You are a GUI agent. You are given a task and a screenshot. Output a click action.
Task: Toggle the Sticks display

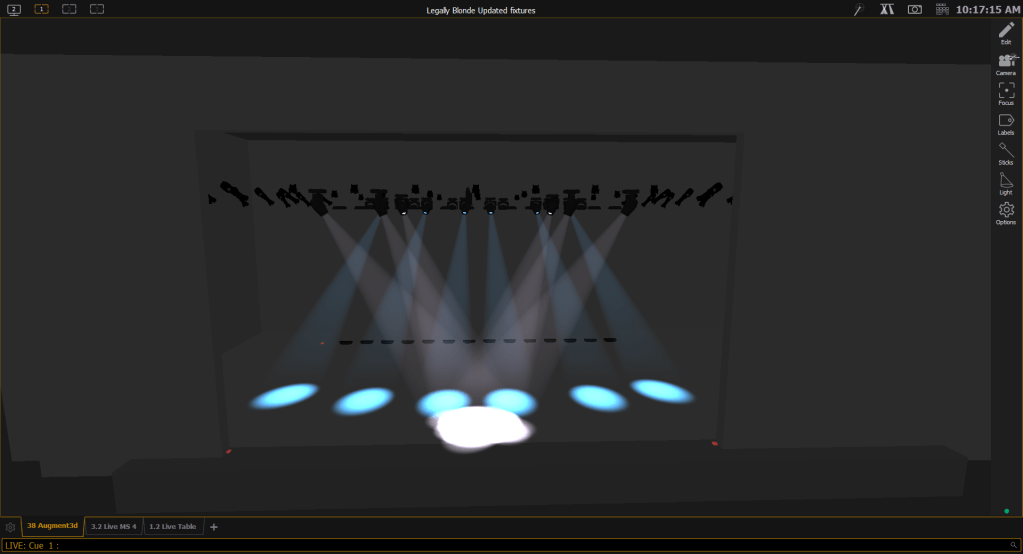point(1006,153)
